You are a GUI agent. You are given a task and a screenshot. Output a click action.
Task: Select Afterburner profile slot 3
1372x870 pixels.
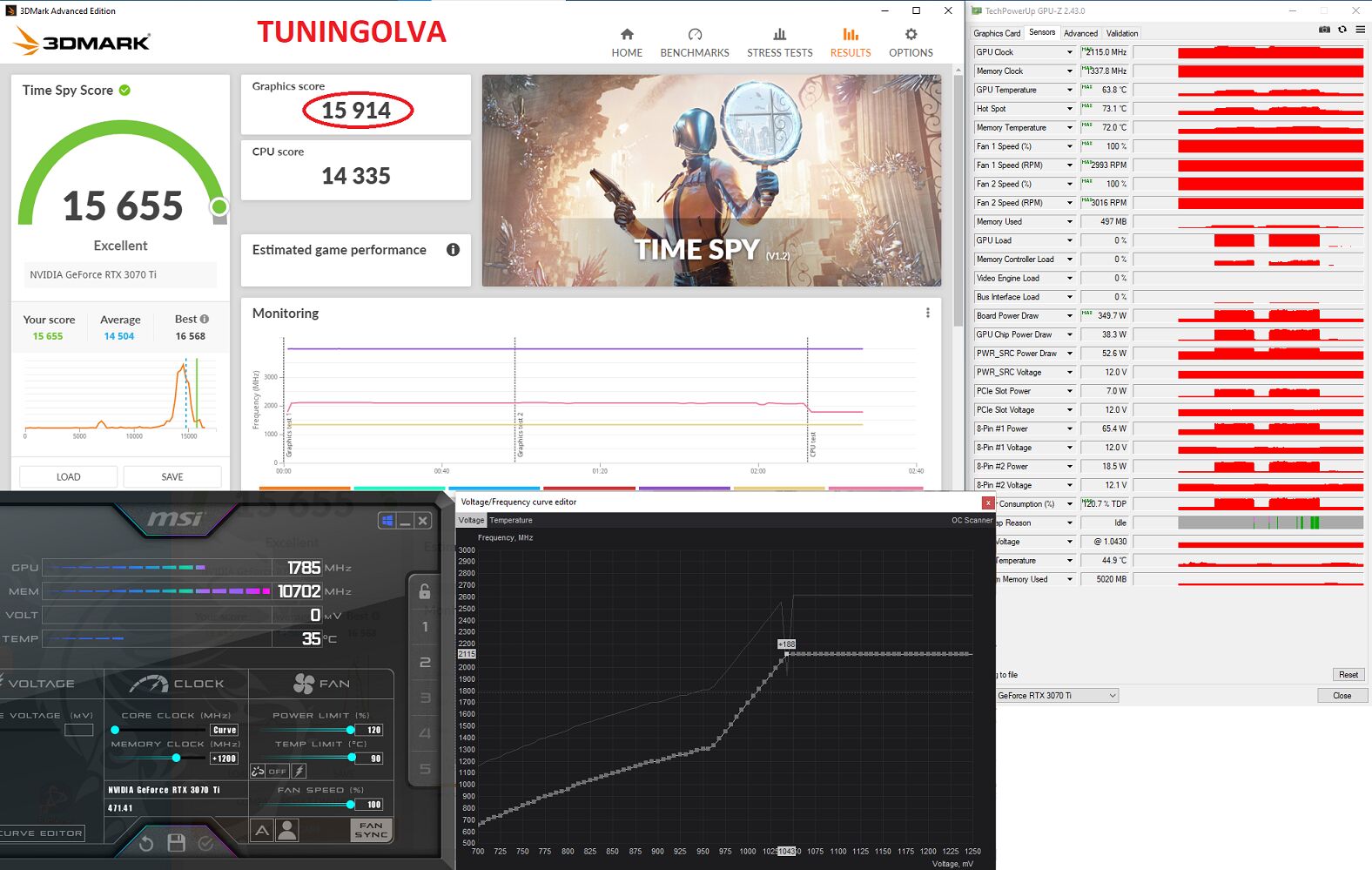tap(425, 698)
